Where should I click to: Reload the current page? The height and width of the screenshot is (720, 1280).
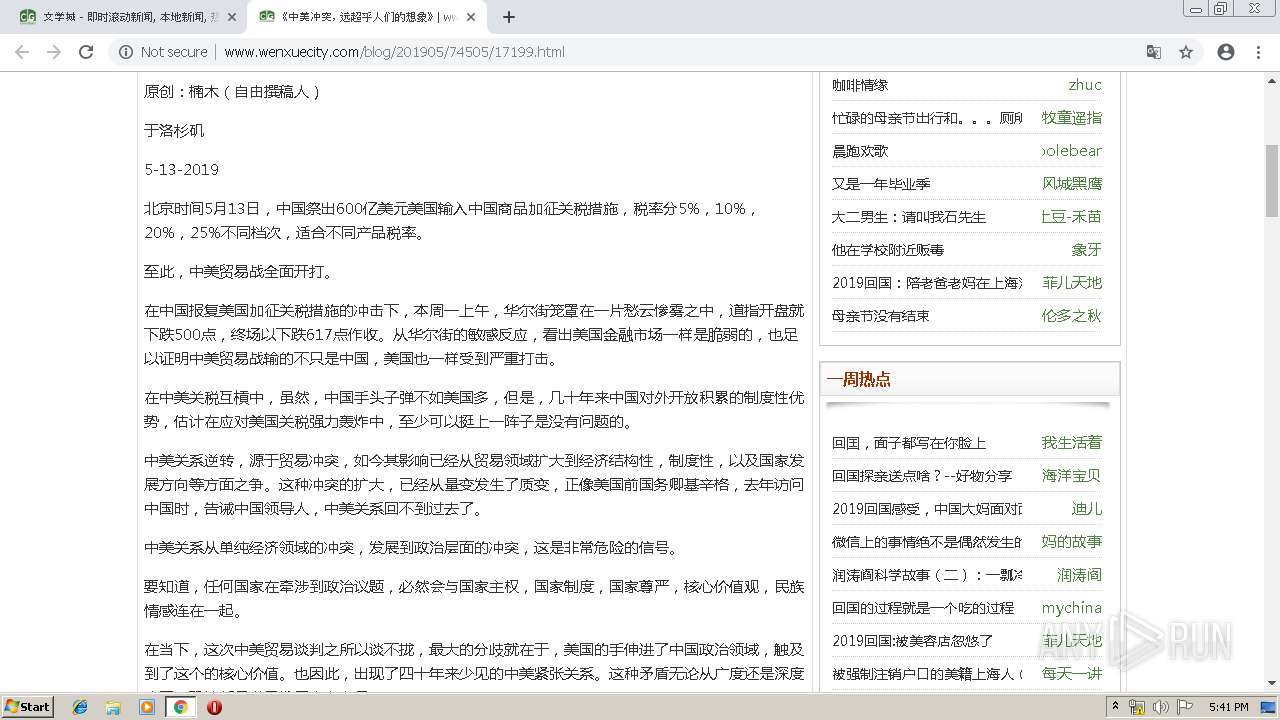click(x=86, y=52)
